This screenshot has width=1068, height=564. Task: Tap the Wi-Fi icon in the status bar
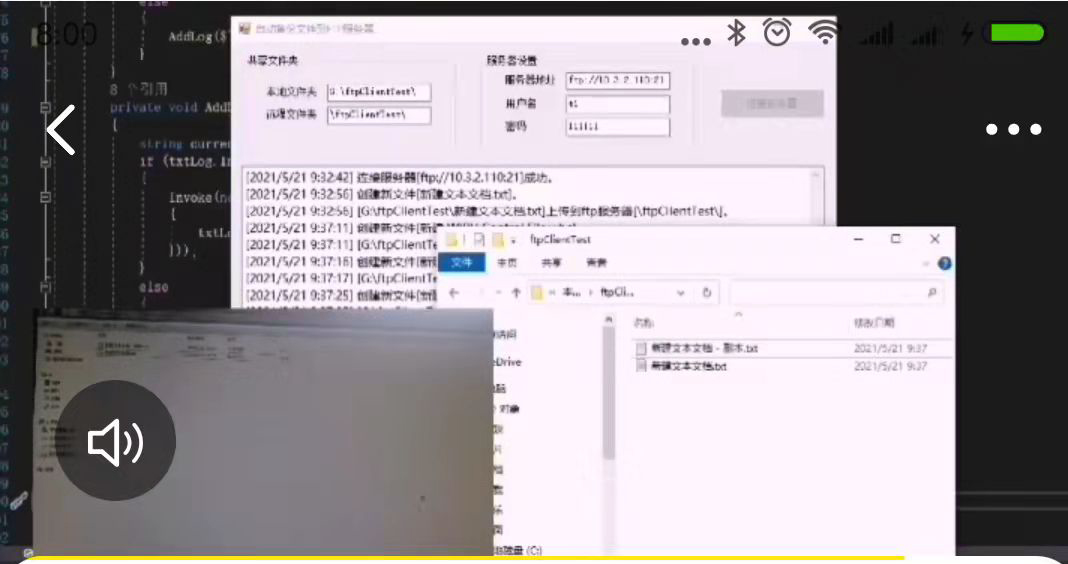click(823, 31)
